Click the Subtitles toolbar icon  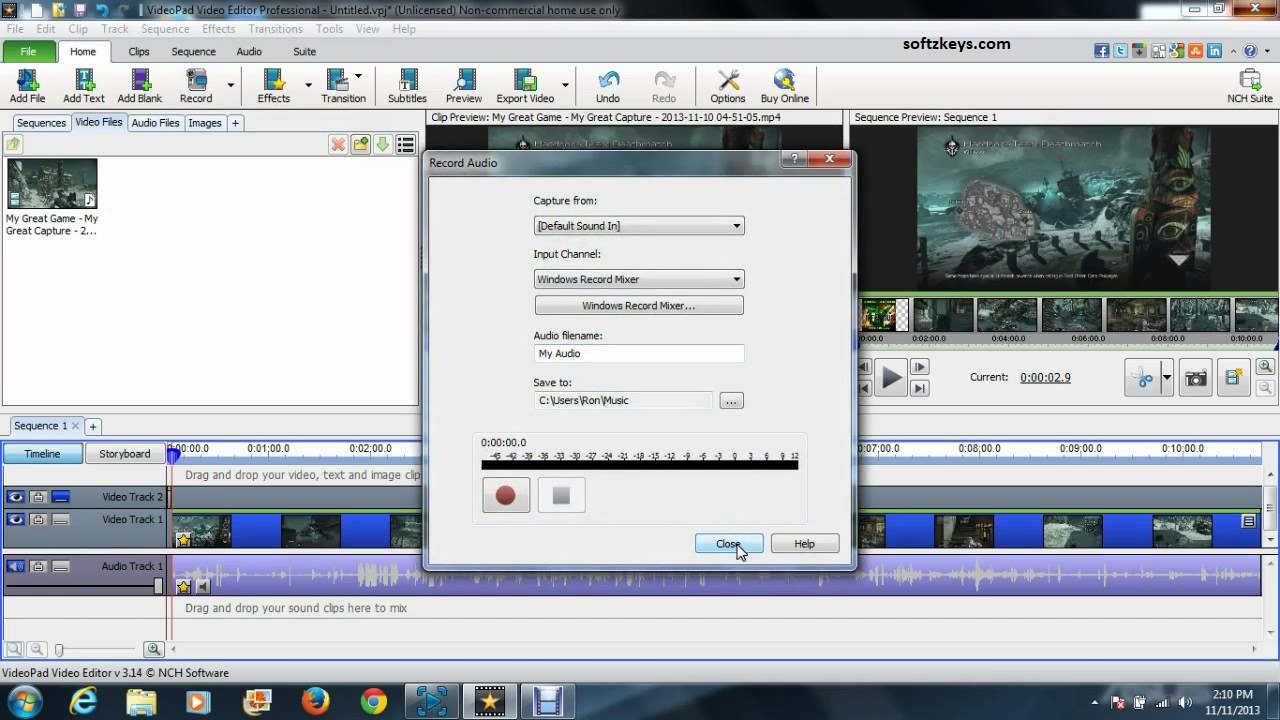pyautogui.click(x=407, y=86)
